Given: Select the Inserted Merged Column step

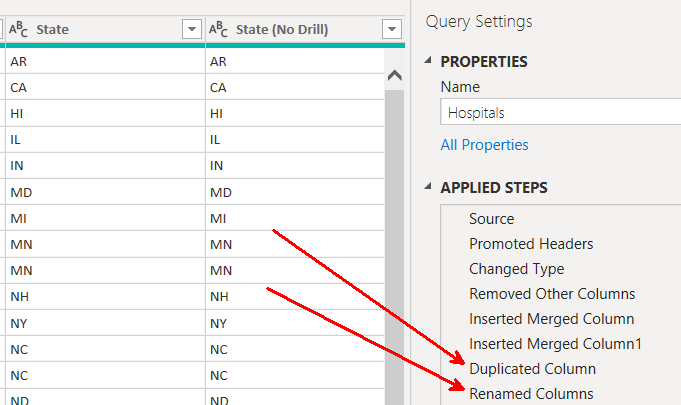Looking at the screenshot, I should point(552,319).
